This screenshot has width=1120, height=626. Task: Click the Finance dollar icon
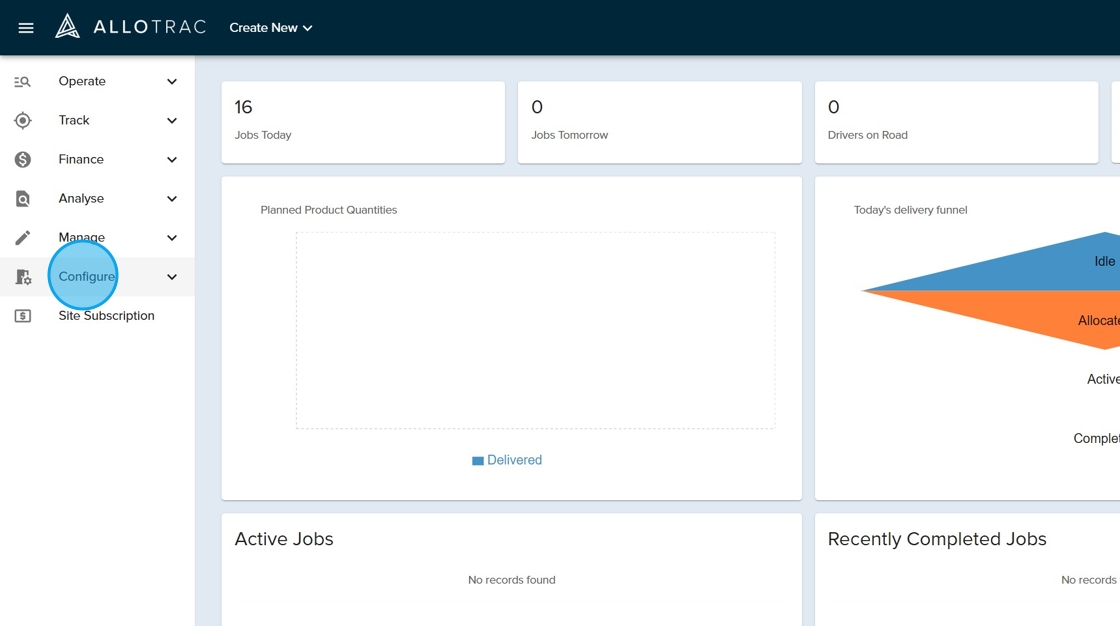(22, 160)
